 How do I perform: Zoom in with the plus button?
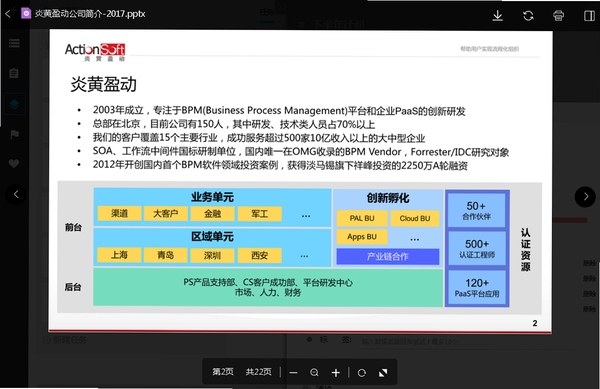coord(336,373)
